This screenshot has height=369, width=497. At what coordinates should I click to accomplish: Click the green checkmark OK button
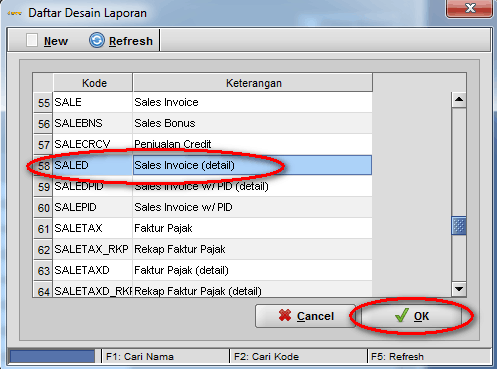coord(411,316)
